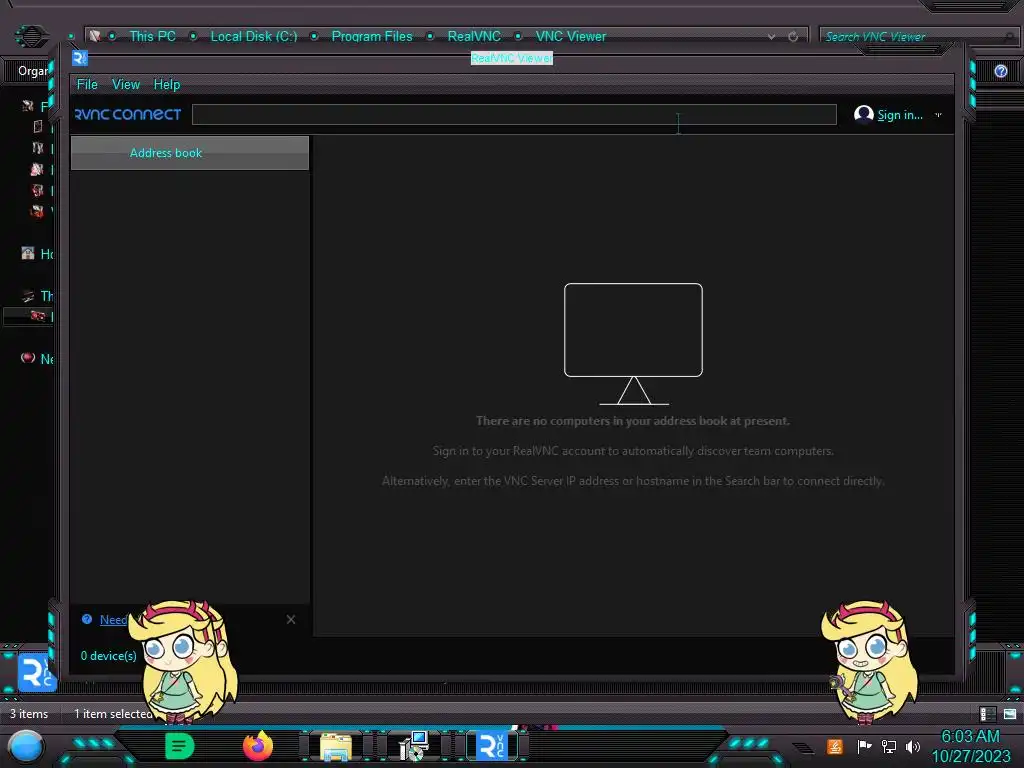Expand the breadcrumb dot before This PC
The height and width of the screenshot is (768, 1024).
pyautogui.click(x=112, y=37)
